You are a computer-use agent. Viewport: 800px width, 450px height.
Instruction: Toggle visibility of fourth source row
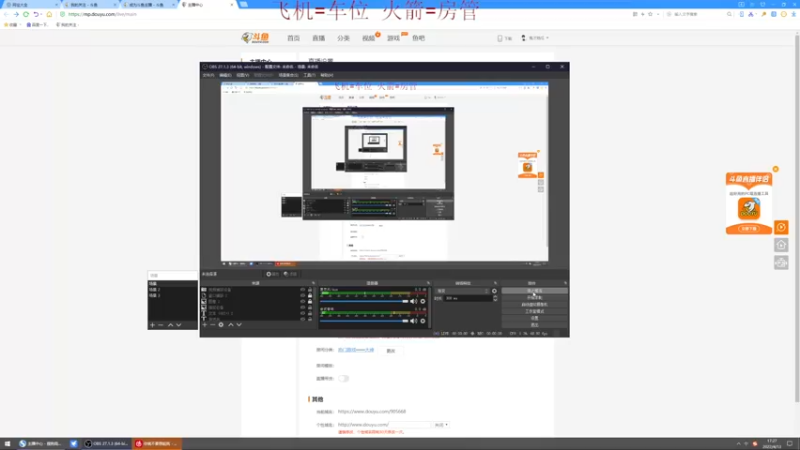point(303,308)
